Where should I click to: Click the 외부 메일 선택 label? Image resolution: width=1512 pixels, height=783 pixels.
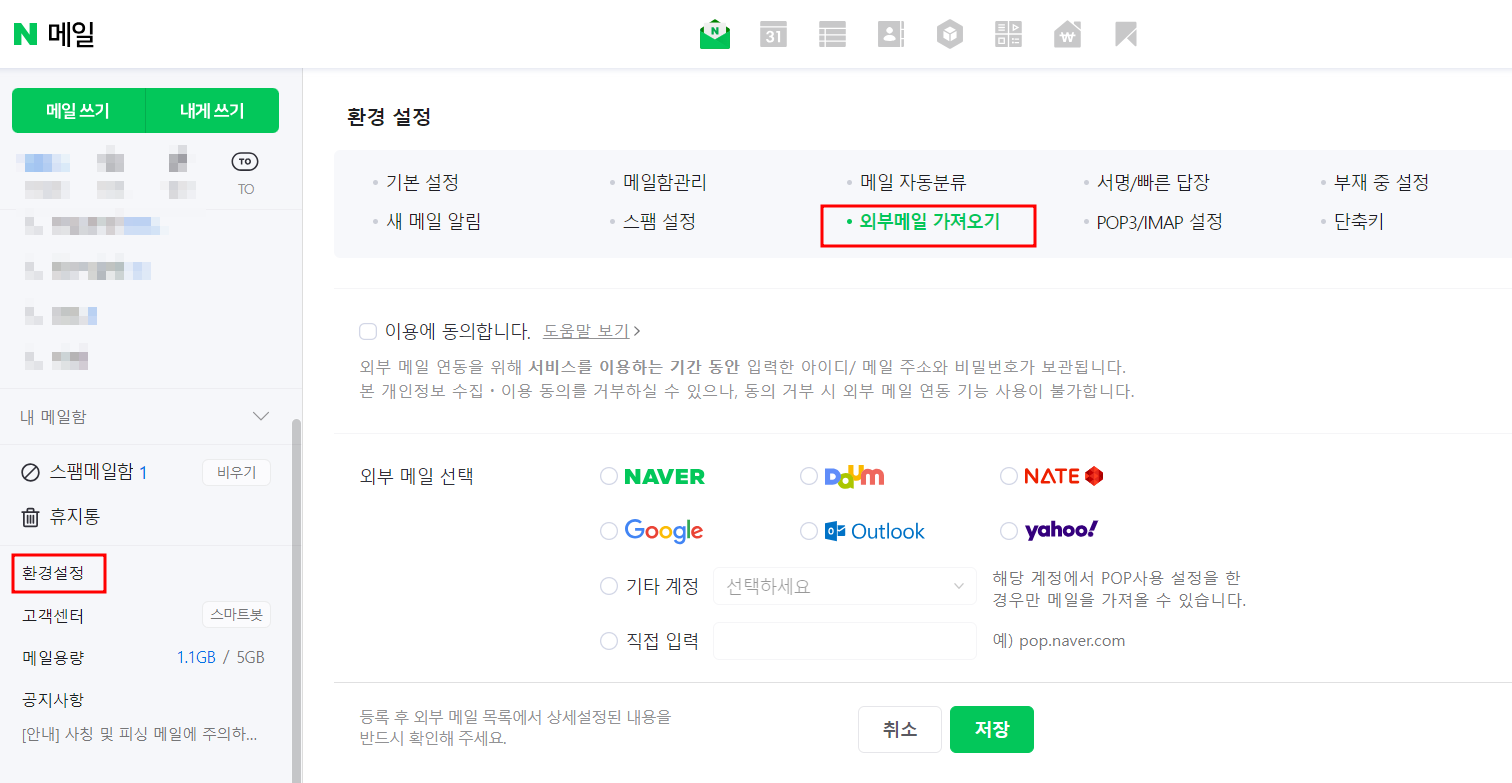[416, 476]
